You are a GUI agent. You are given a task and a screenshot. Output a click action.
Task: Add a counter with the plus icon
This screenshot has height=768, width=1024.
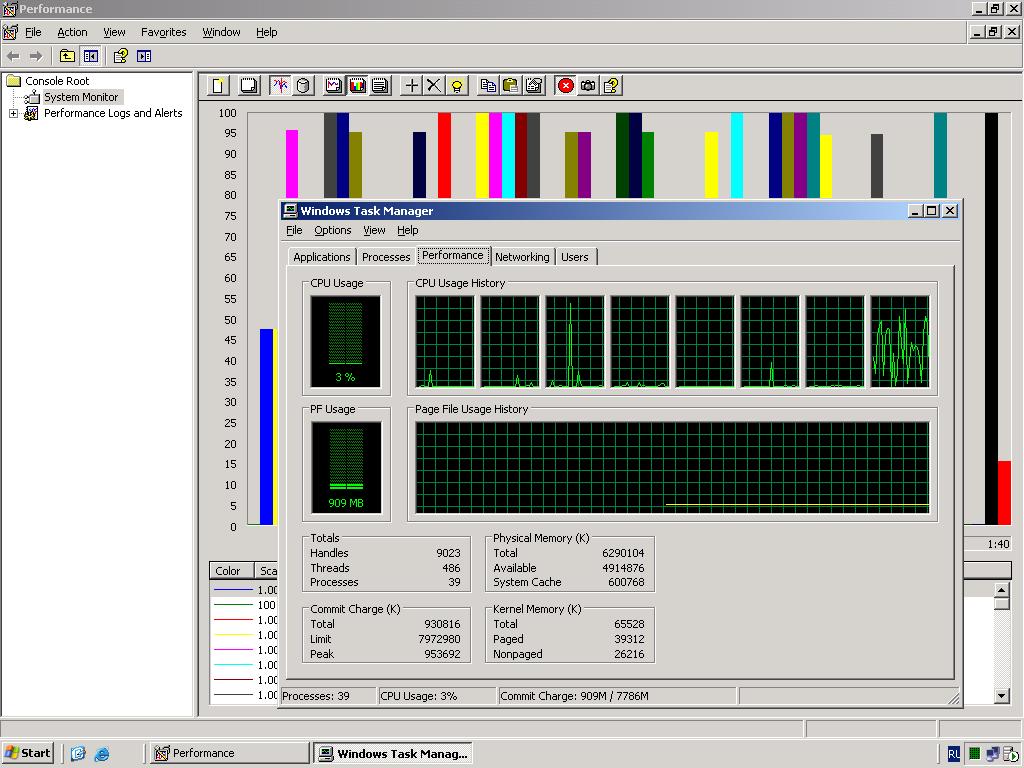click(x=411, y=86)
